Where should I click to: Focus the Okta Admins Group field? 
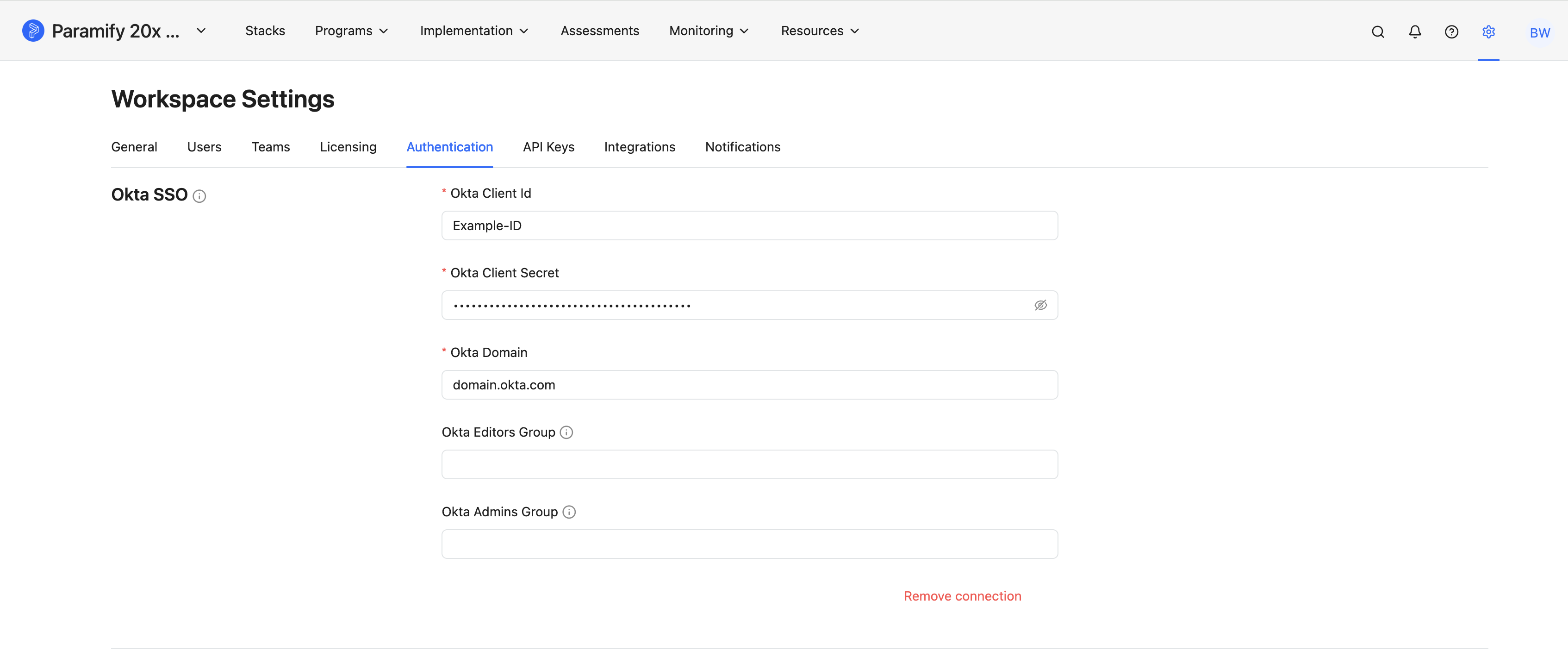click(749, 545)
